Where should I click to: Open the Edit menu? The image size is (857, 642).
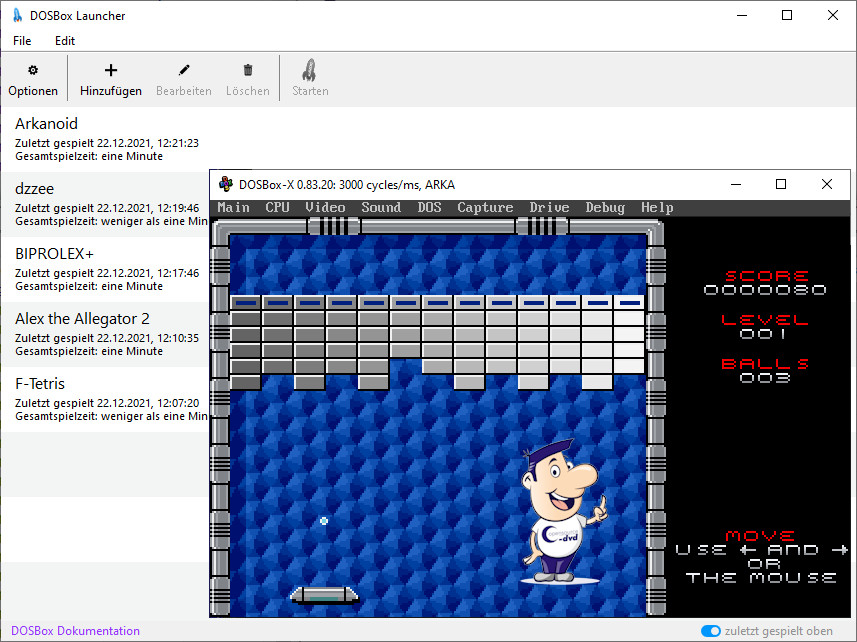[65, 41]
